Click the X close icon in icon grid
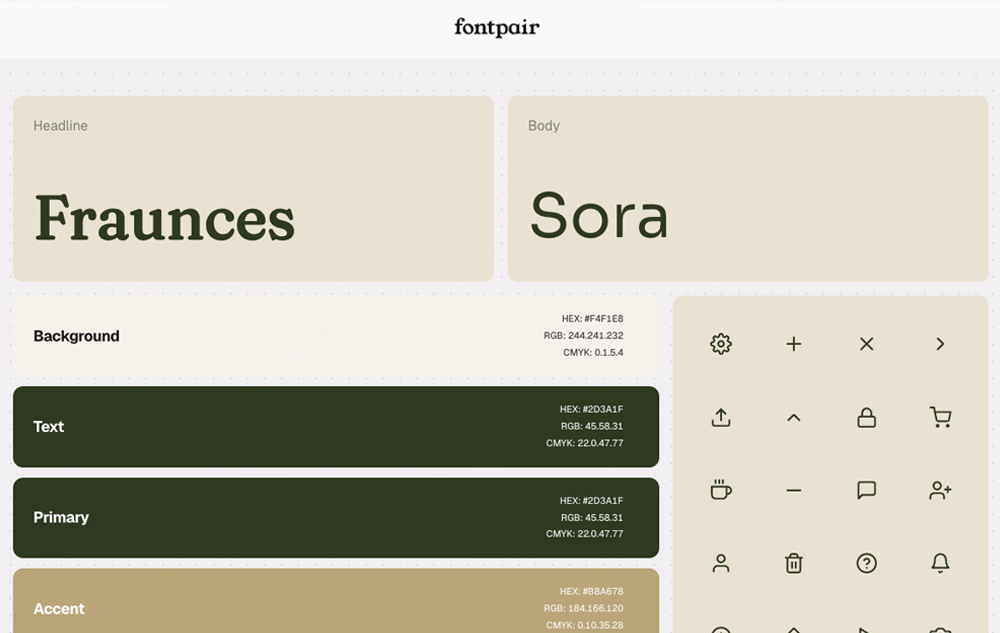This screenshot has height=633, width=1000. pyautogui.click(x=866, y=344)
